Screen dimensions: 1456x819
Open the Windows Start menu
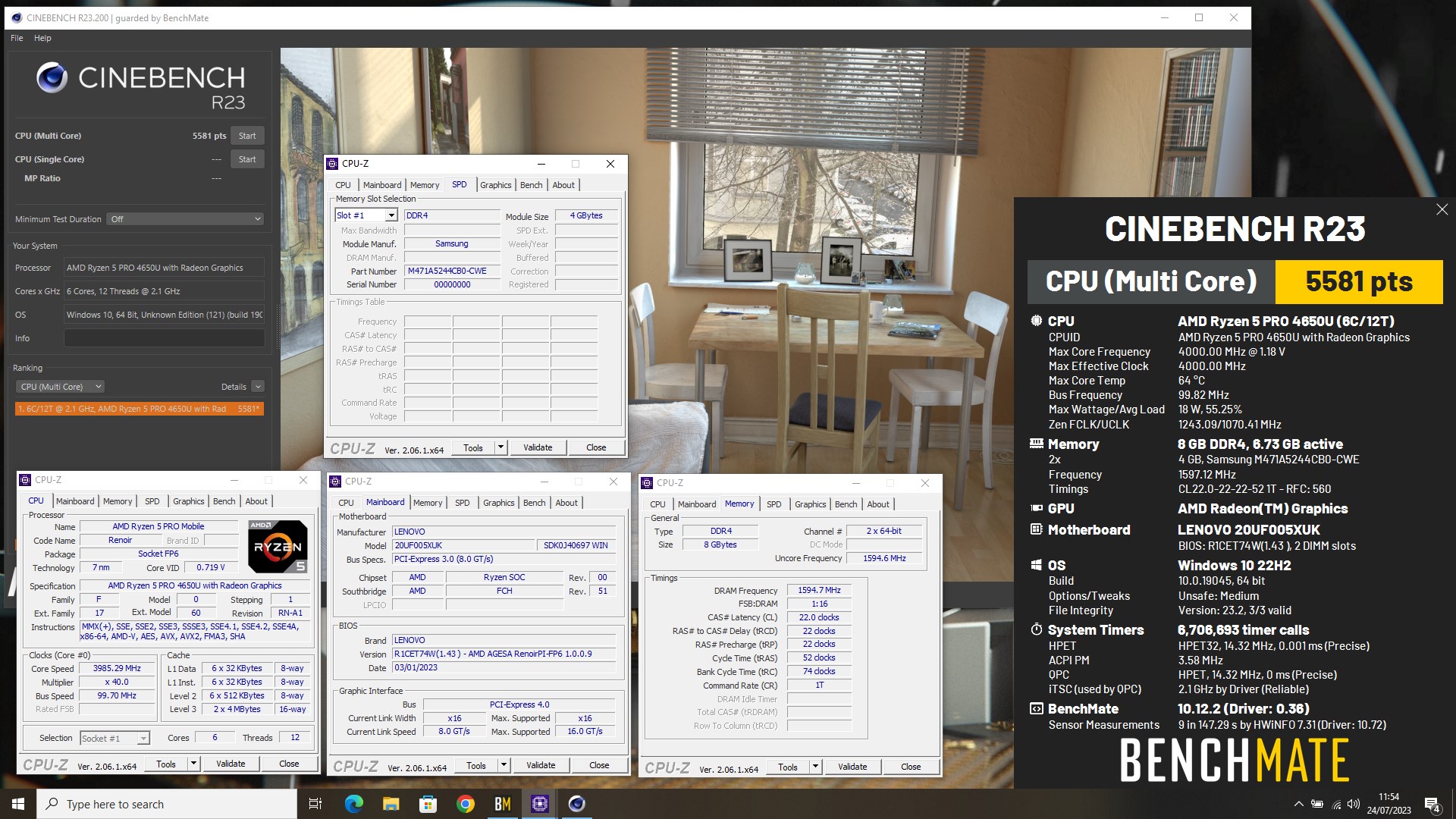(18, 804)
